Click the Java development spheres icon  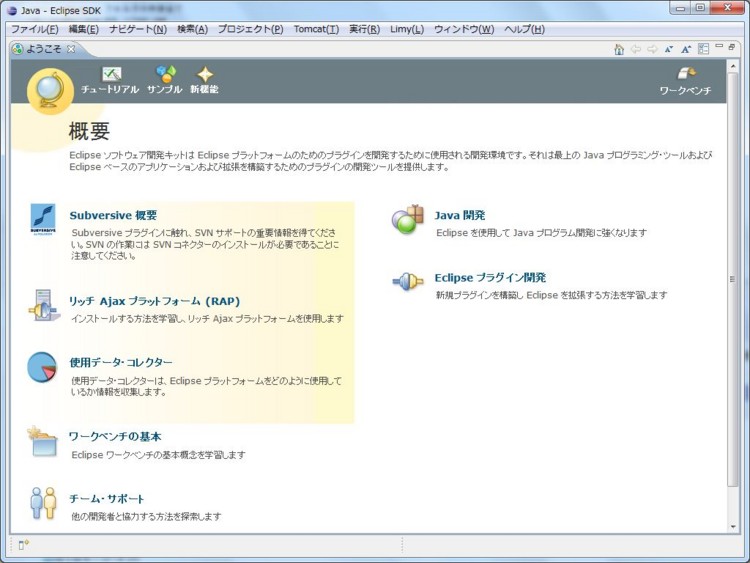point(408,220)
